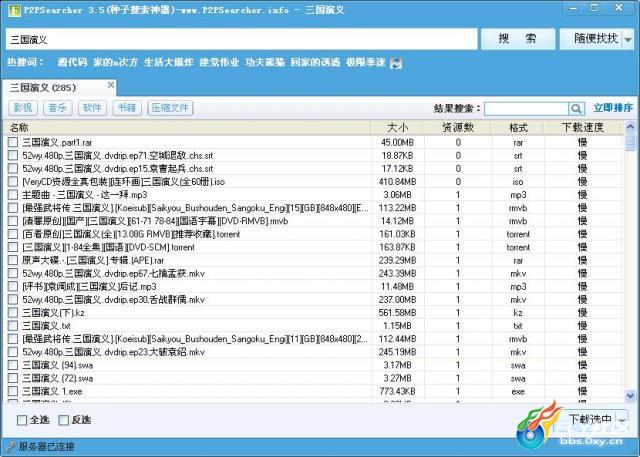This screenshot has width=640, height=457.
Task: Select row [评书][袁阔成][三国演义]后记.mp3
Action: pyautogui.click(x=313, y=286)
